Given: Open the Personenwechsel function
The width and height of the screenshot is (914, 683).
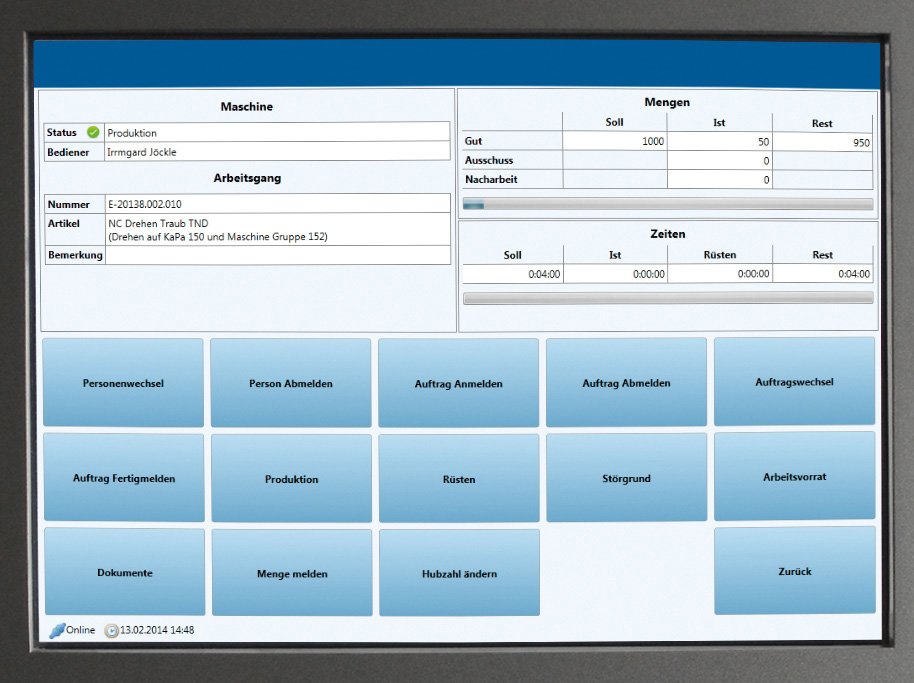Looking at the screenshot, I should [123, 382].
